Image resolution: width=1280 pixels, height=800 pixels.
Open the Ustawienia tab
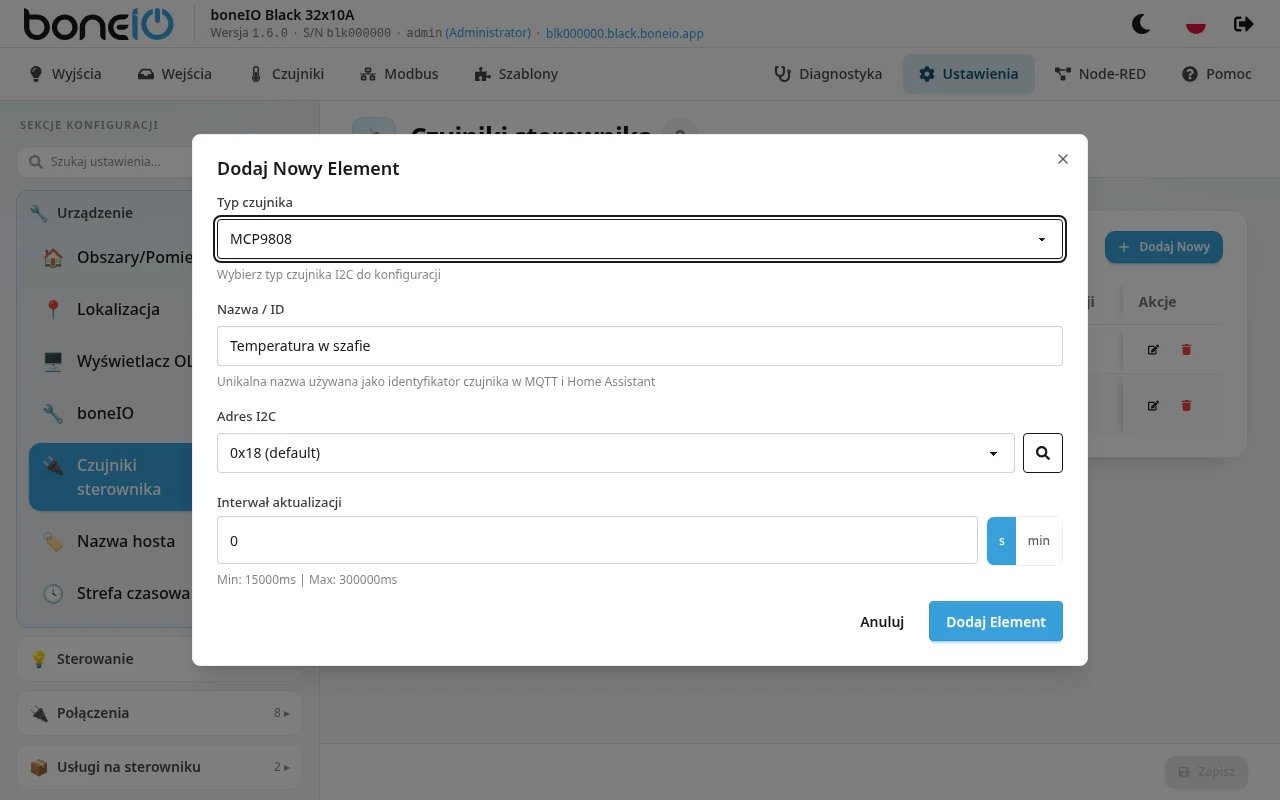coord(969,74)
